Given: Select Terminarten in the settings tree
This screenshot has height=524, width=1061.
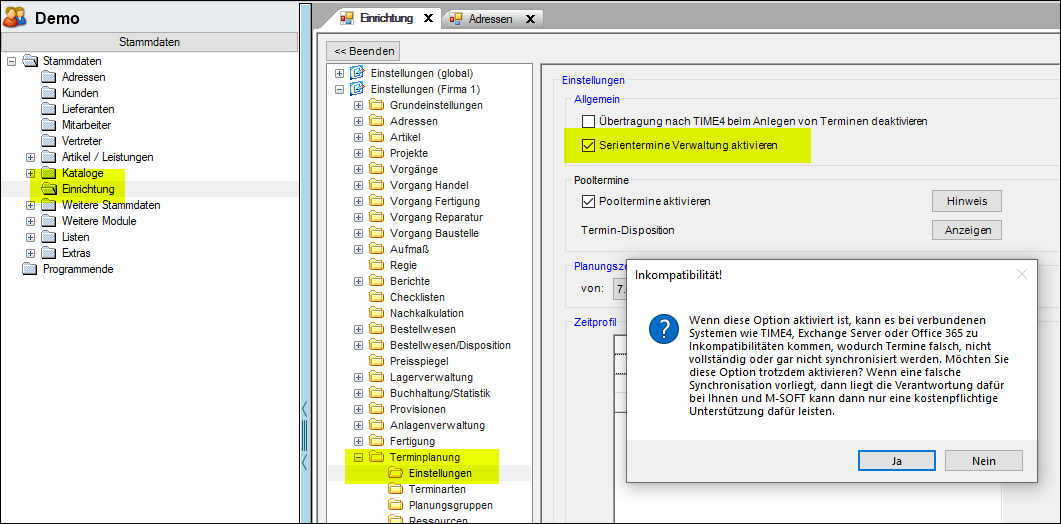Looking at the screenshot, I should (436, 489).
